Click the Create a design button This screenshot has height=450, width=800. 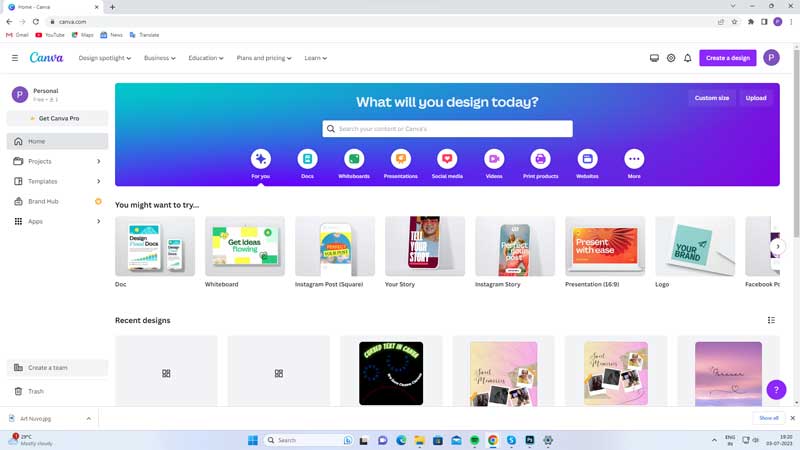(728, 58)
